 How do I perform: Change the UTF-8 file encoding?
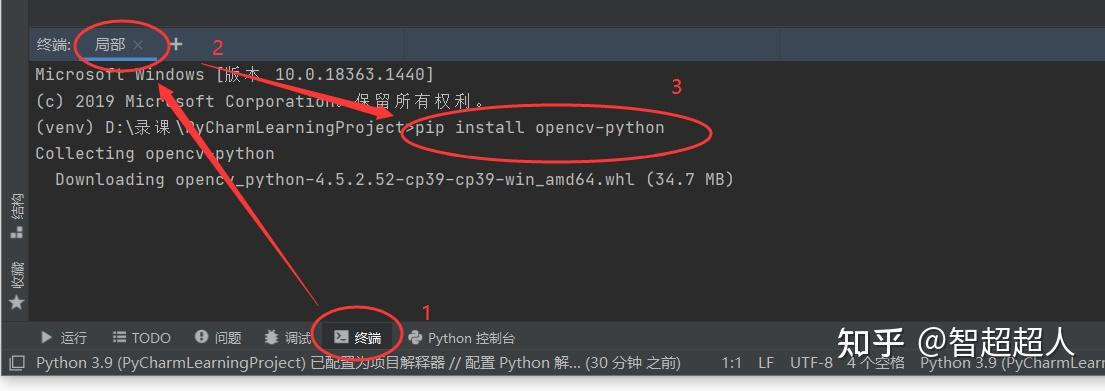coord(811,363)
